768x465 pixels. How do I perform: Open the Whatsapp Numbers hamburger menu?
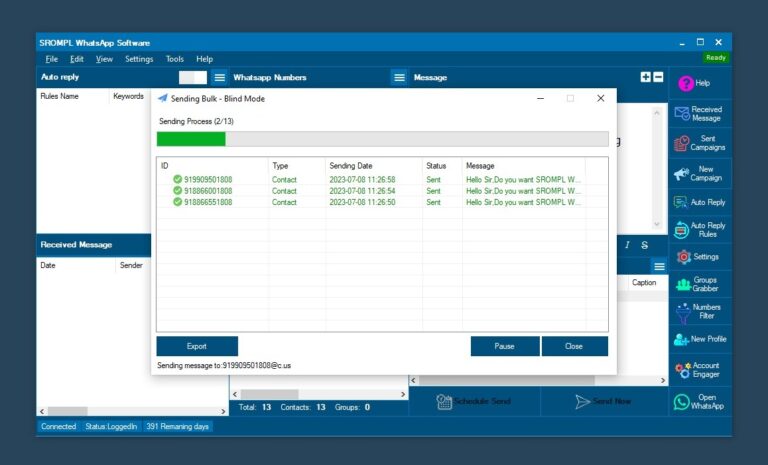219,77
